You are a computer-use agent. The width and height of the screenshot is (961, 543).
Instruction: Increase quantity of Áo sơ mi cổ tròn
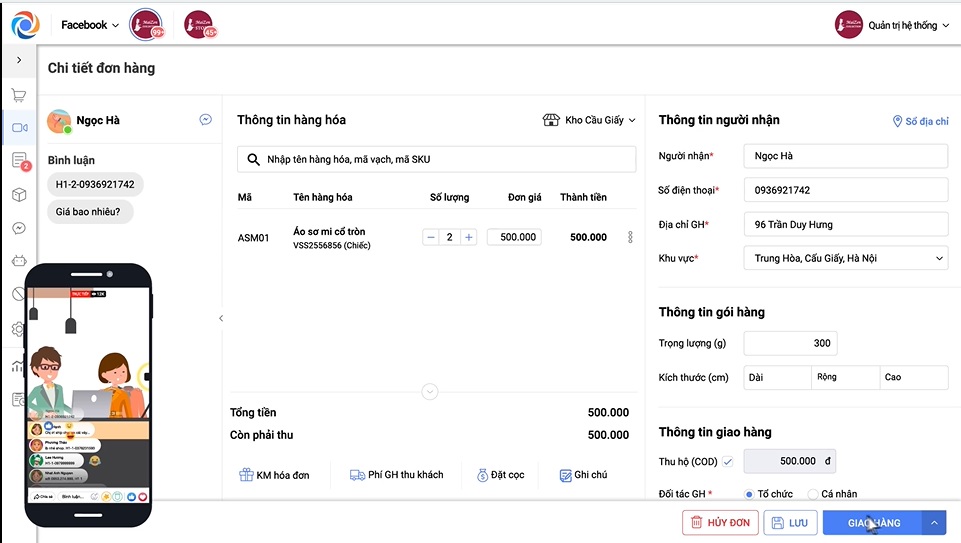[x=469, y=237]
